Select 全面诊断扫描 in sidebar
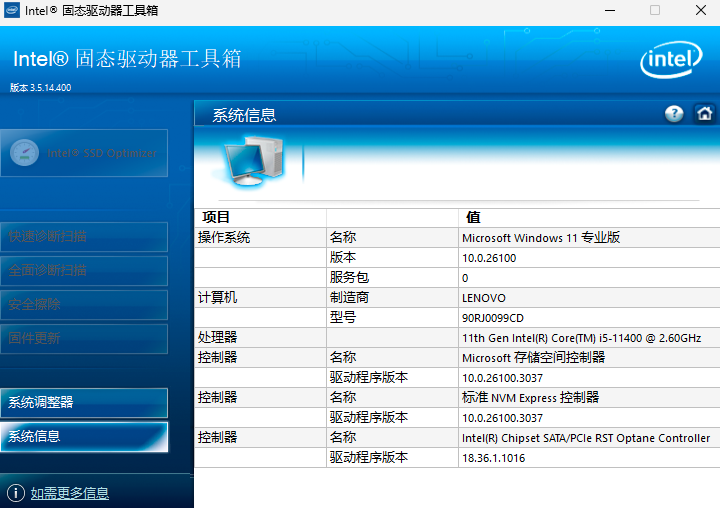The image size is (720, 508). pyautogui.click(x=84, y=271)
